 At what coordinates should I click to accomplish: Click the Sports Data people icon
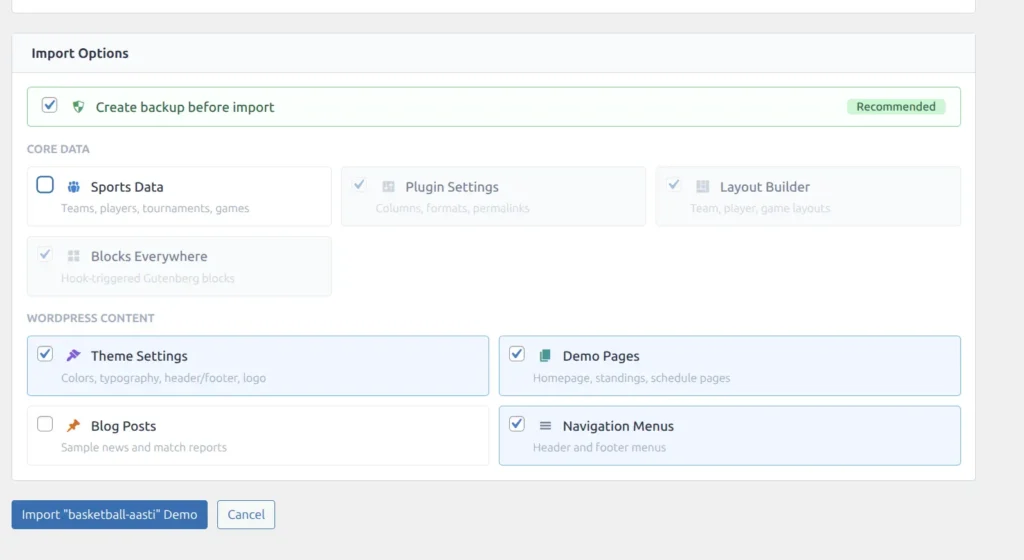pyautogui.click(x=74, y=187)
